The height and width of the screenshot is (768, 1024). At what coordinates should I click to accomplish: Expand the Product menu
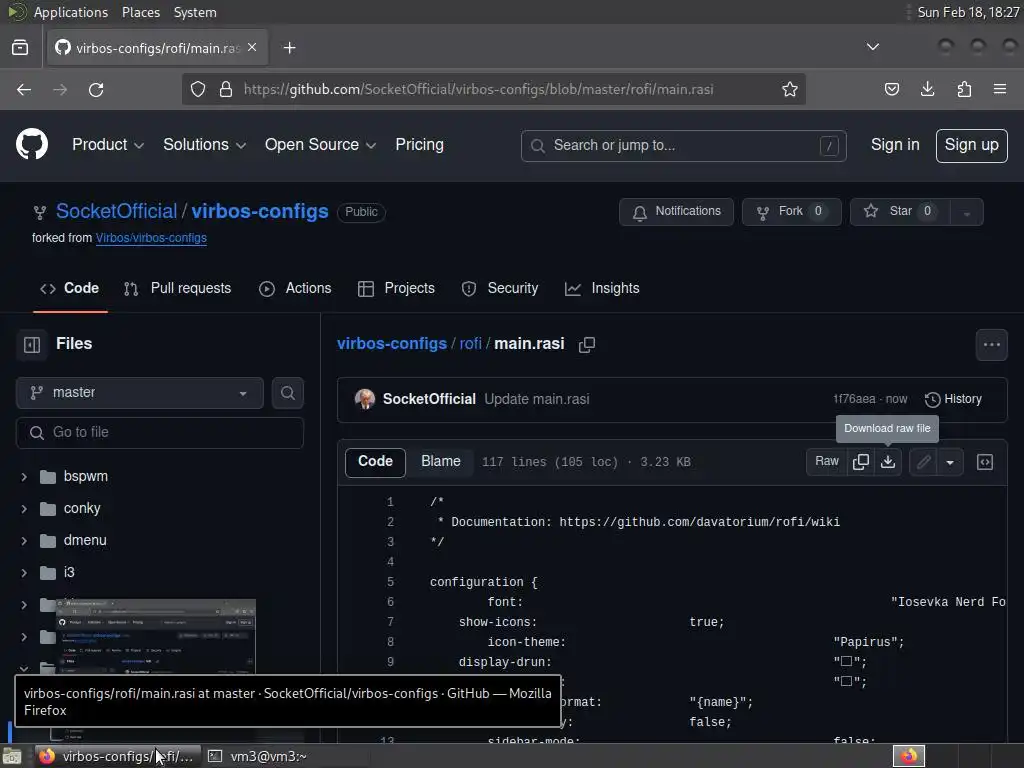point(108,144)
